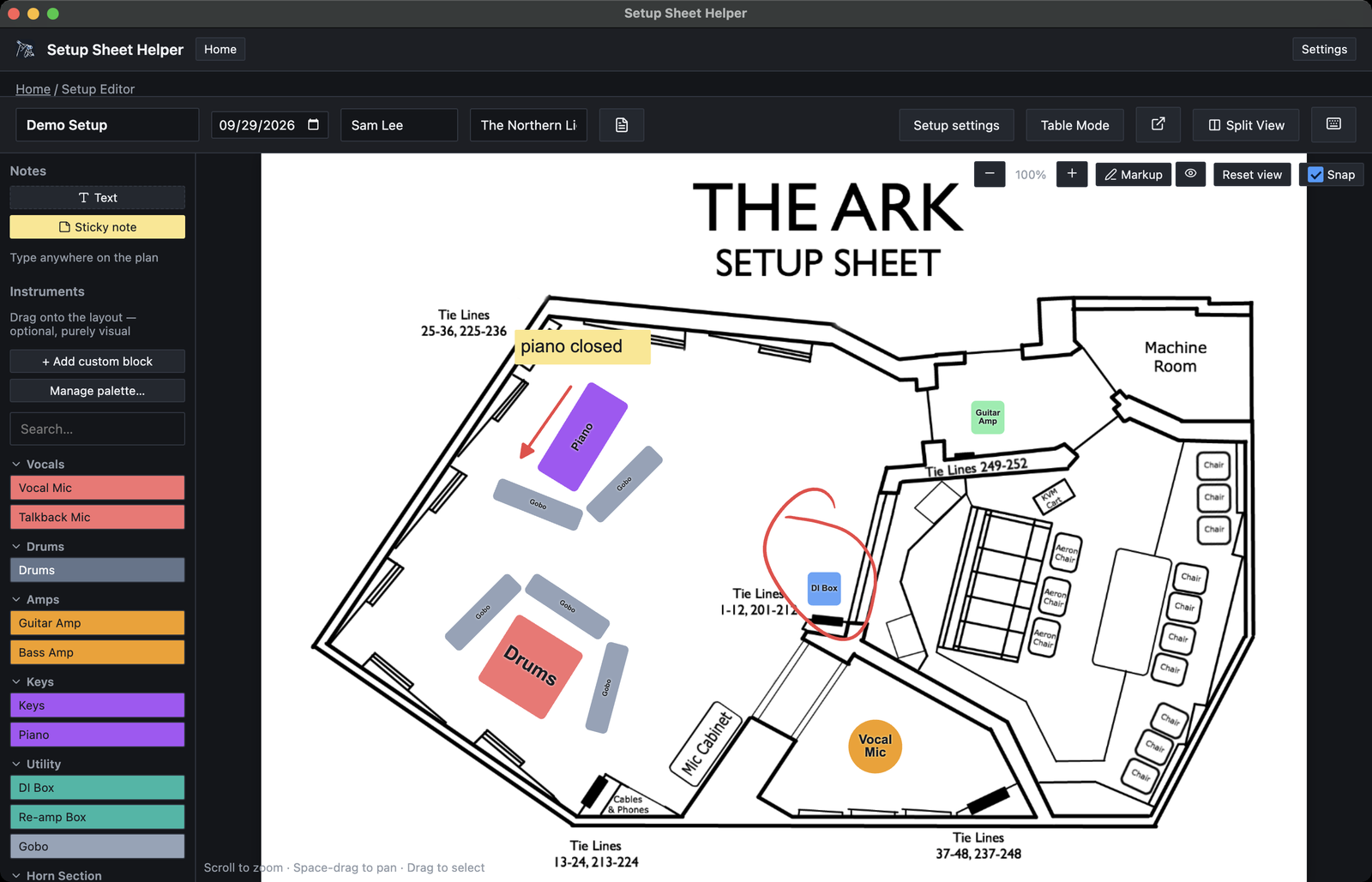
Task: Zoom in with the plus button
Action: coord(1072,174)
